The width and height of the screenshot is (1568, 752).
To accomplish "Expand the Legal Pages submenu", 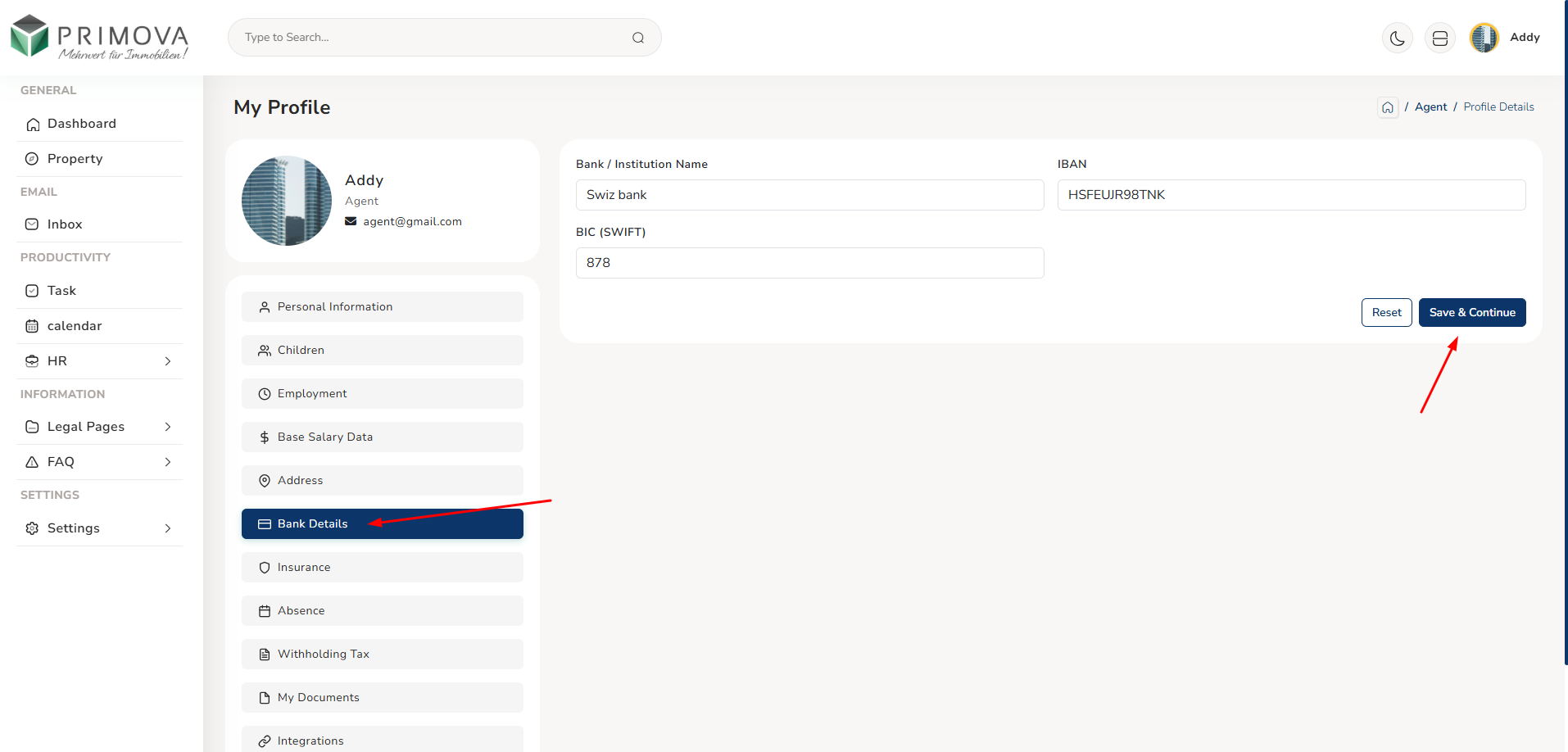I will 167,427.
